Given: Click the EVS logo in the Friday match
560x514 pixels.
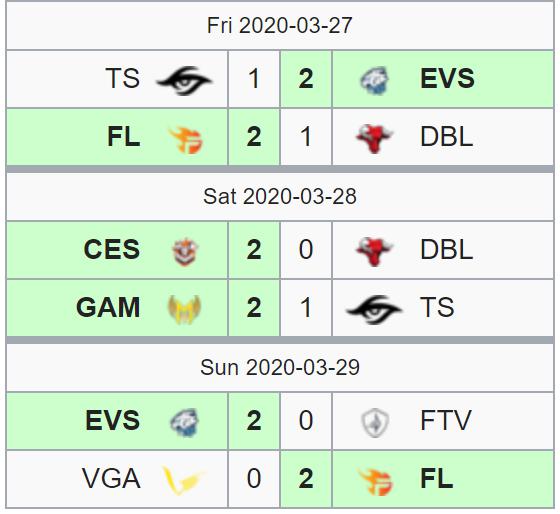Looking at the screenshot, I should pos(375,80).
